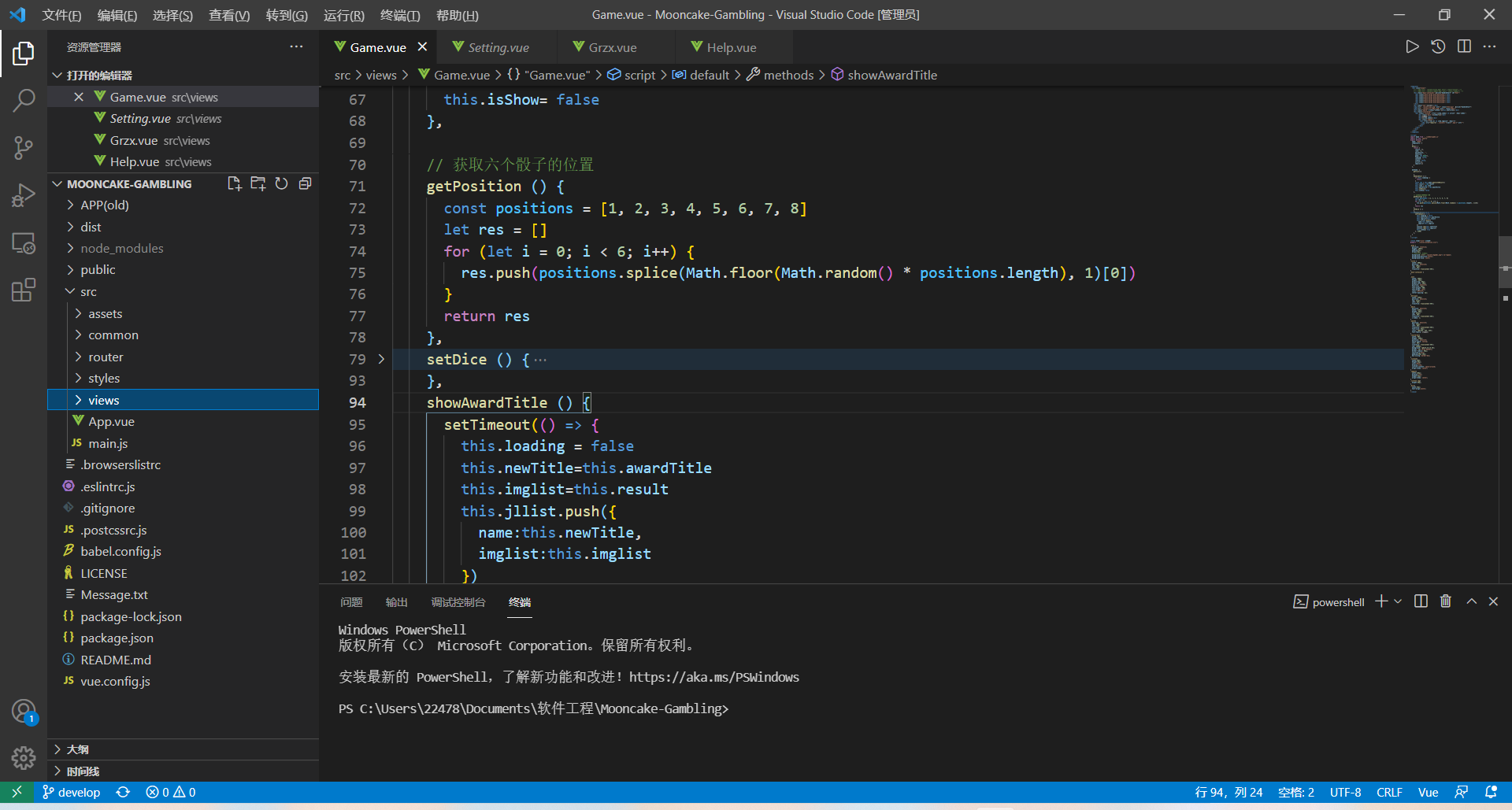Refresh the MOONCAKE-GAMBLING explorer tree
1512x810 pixels.
pos(281,183)
